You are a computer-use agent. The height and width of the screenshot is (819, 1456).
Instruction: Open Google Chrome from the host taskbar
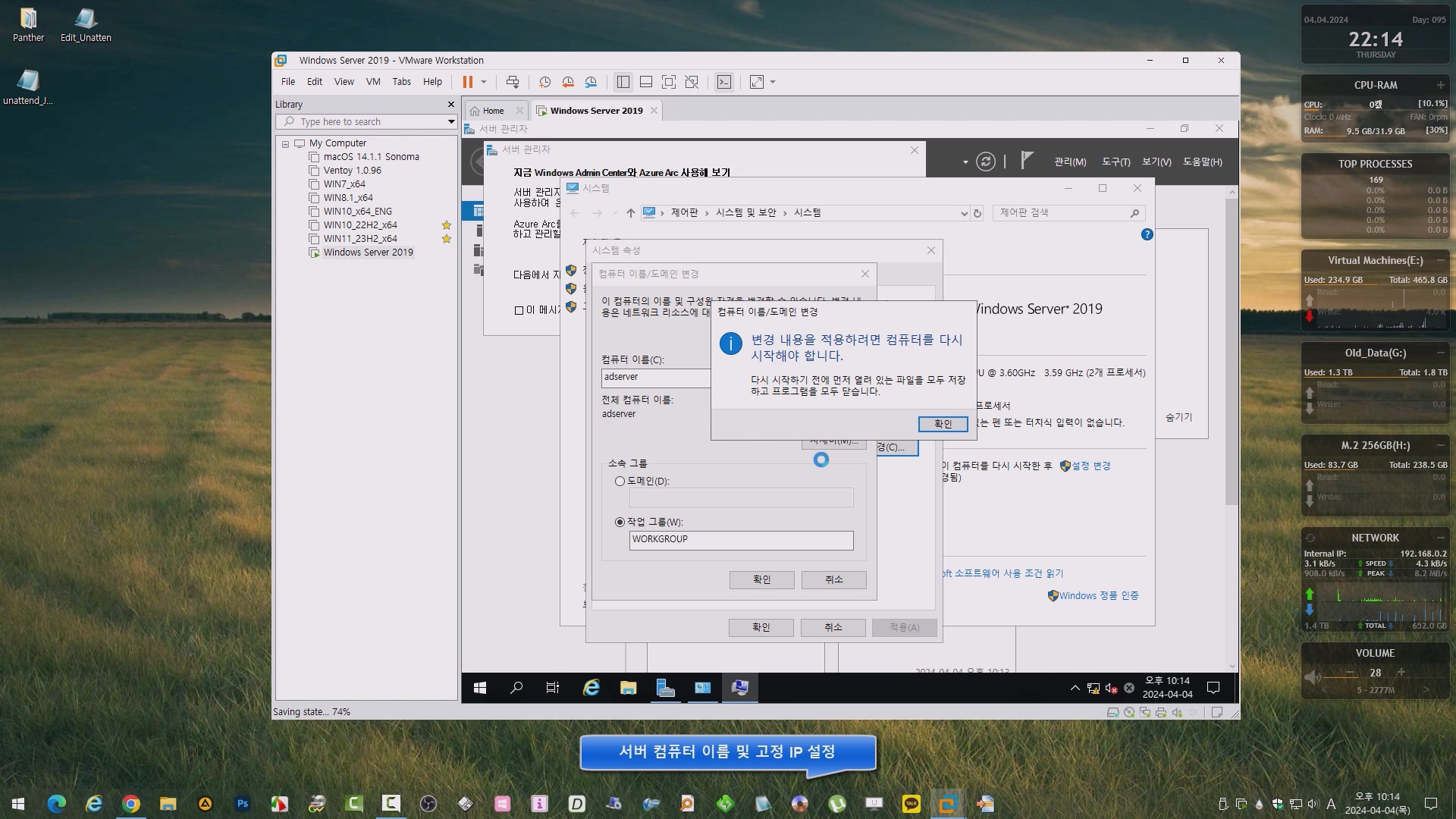coord(131,804)
